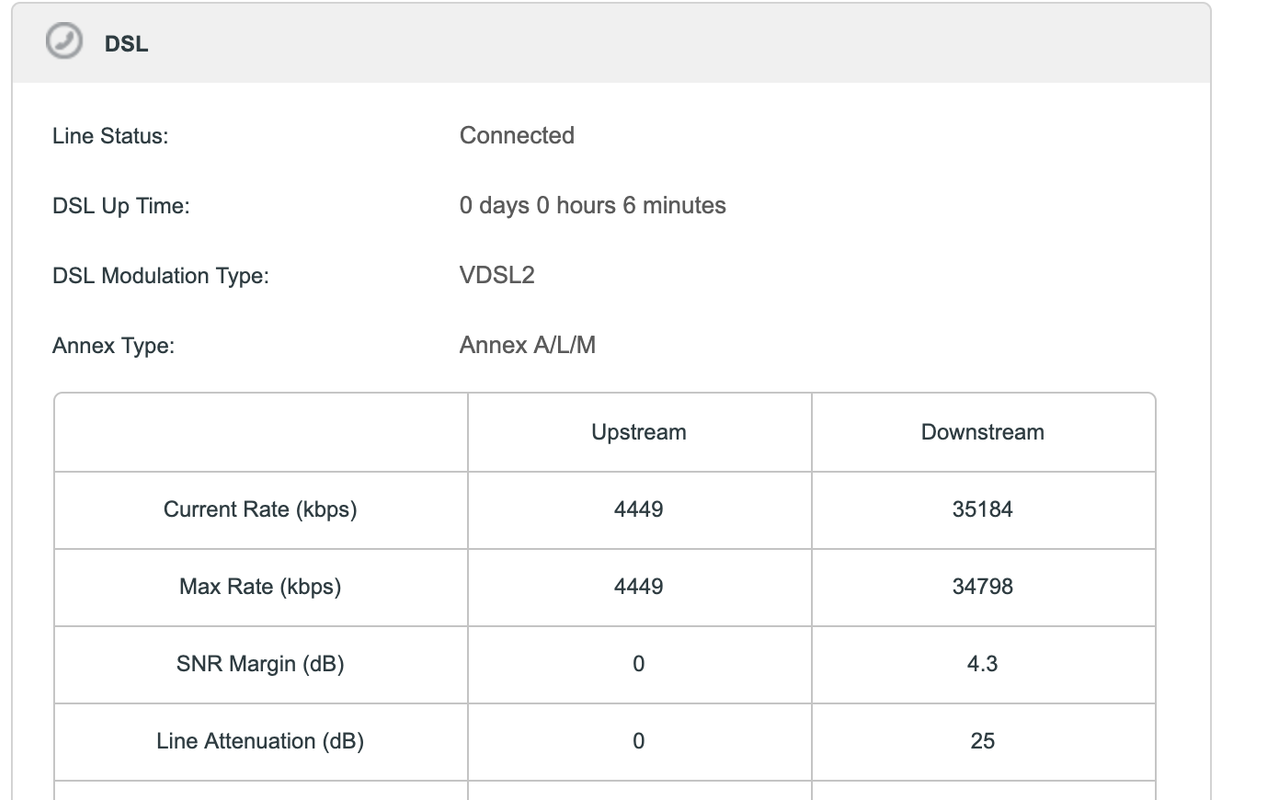
Task: Click the Upstream column header
Action: (x=639, y=432)
